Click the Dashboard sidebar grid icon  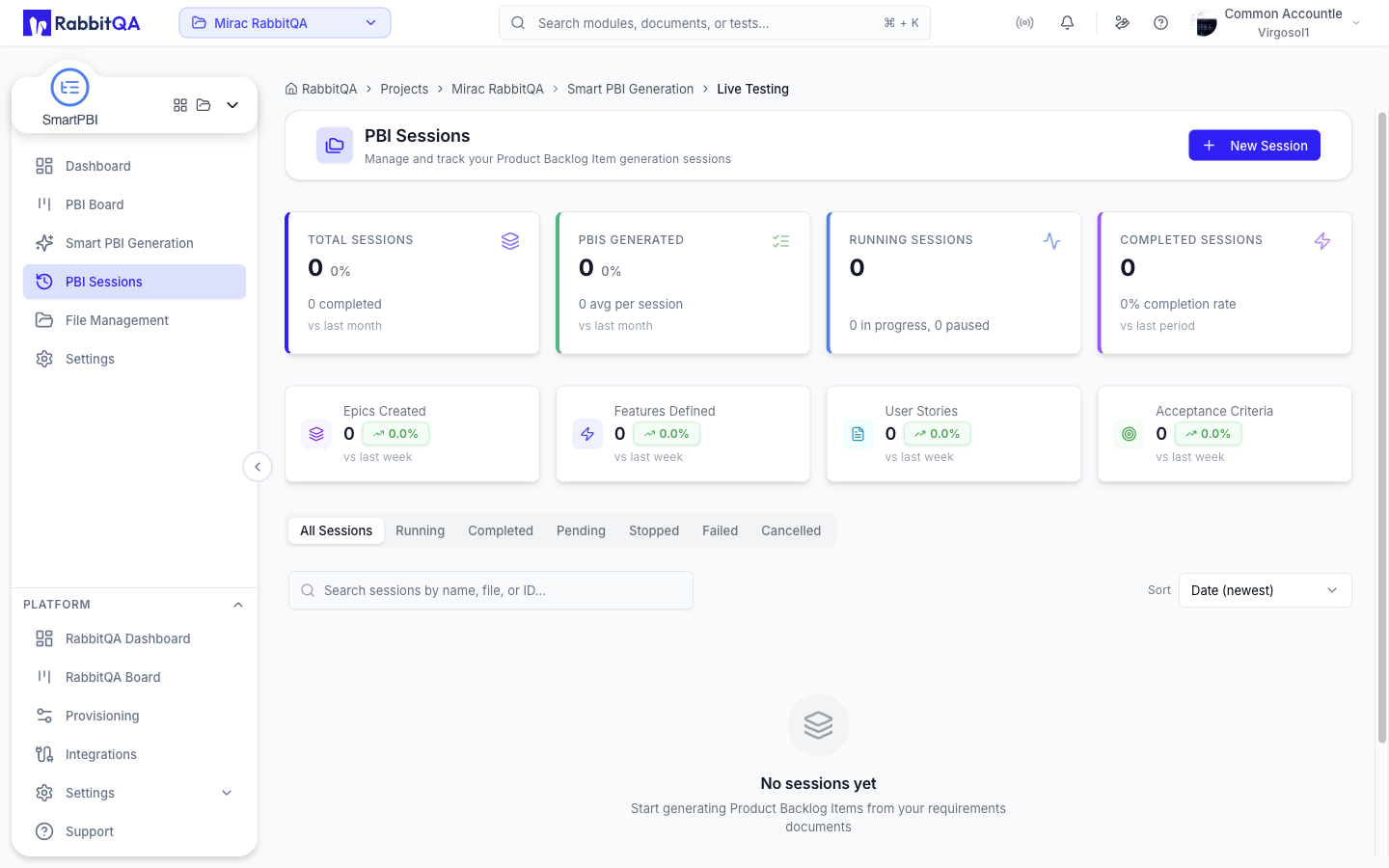tap(44, 166)
